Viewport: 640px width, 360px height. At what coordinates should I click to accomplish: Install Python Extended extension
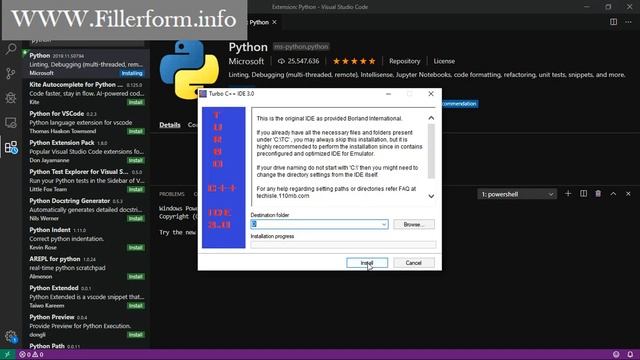click(x=136, y=306)
